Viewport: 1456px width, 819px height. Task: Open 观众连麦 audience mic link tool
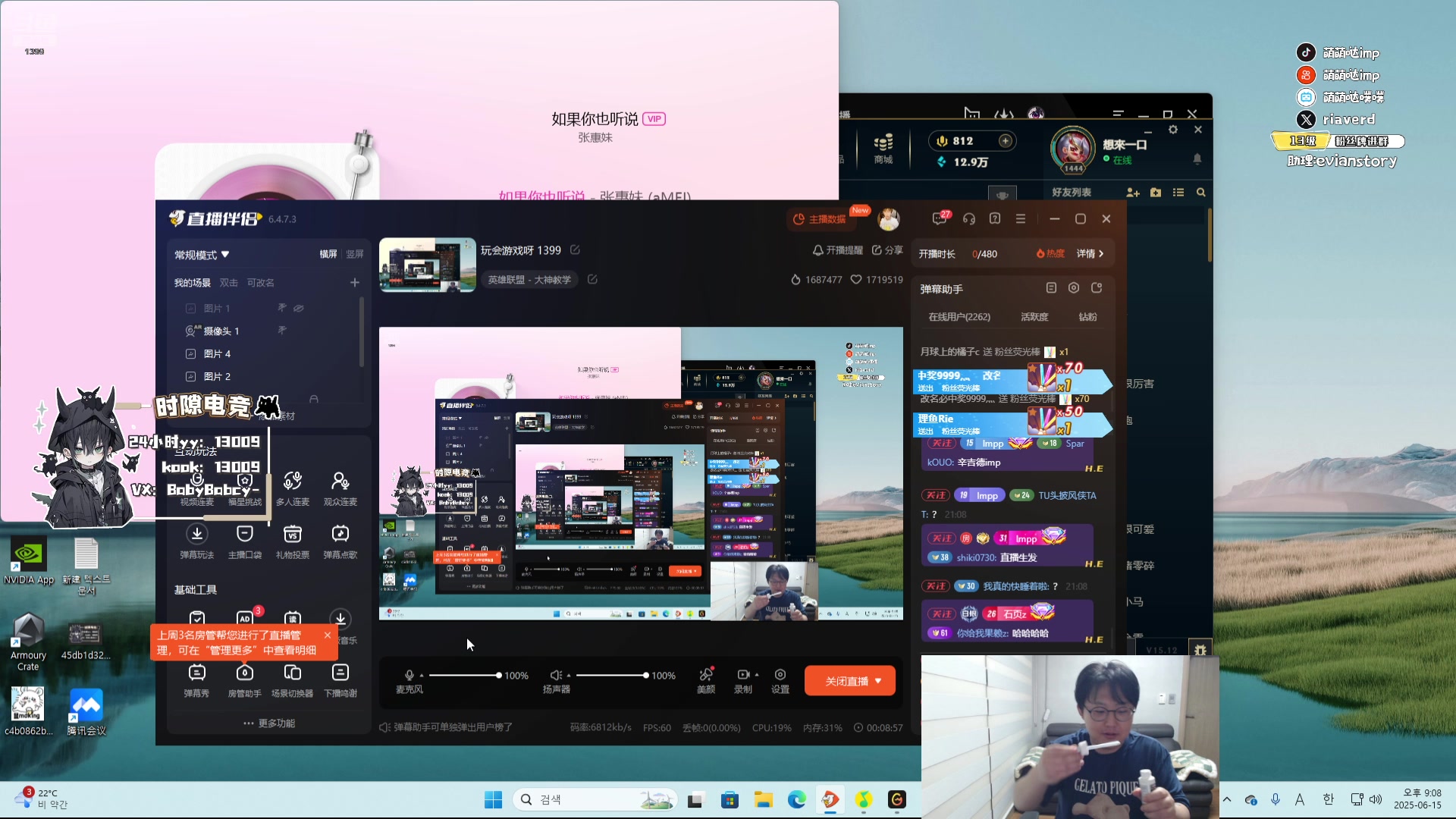coord(340,488)
